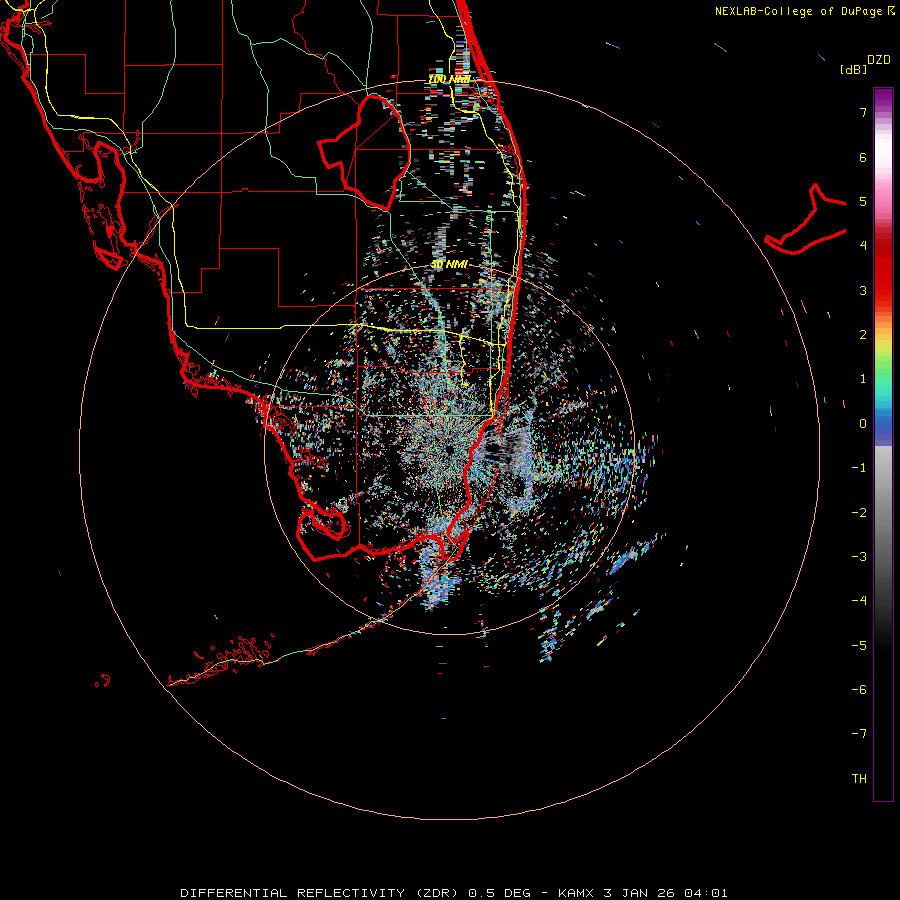
Task: Click the -1 value on the dB scale
Action: (x=859, y=468)
